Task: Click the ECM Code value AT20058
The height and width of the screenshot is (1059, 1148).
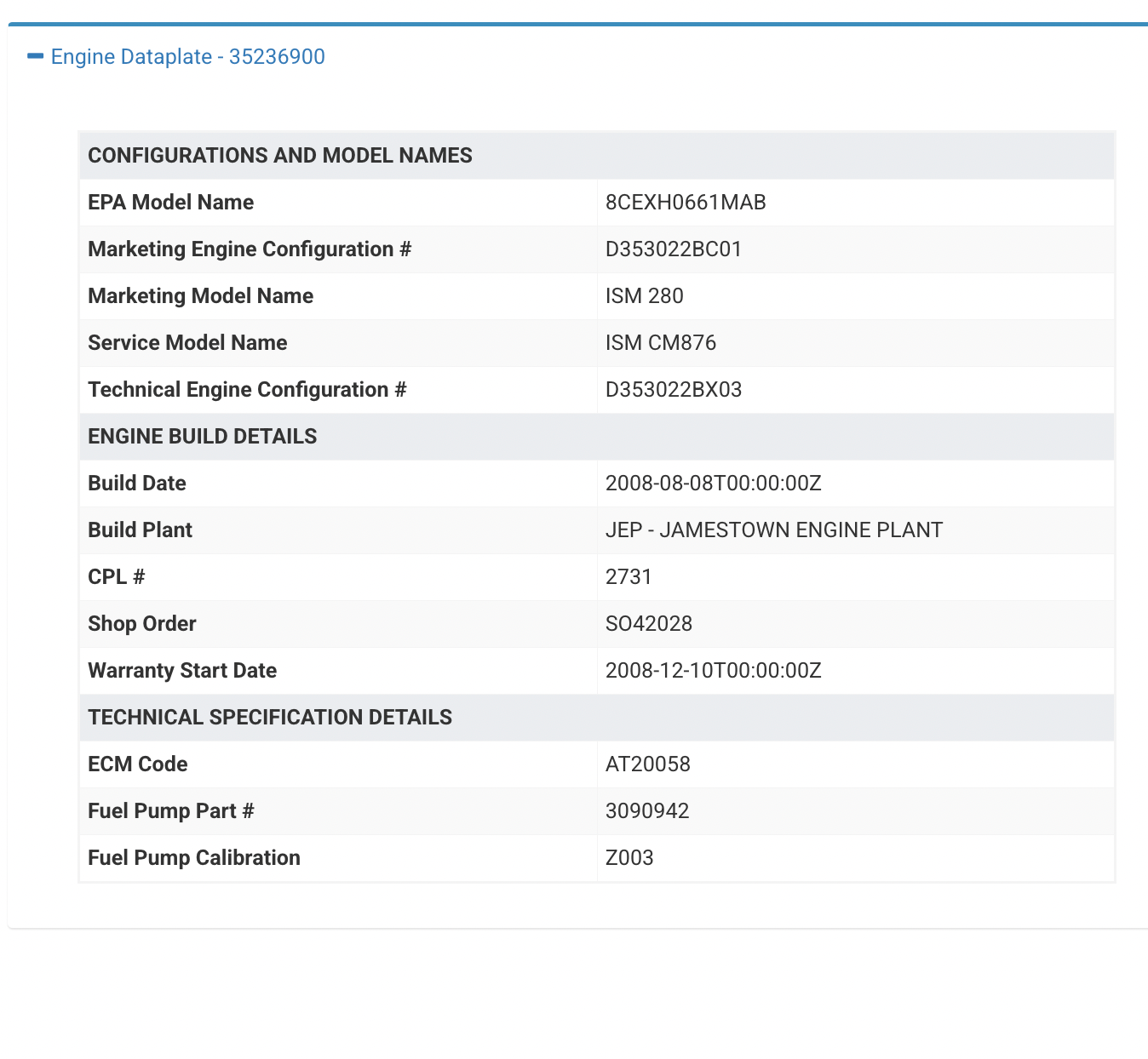Action: (x=648, y=764)
